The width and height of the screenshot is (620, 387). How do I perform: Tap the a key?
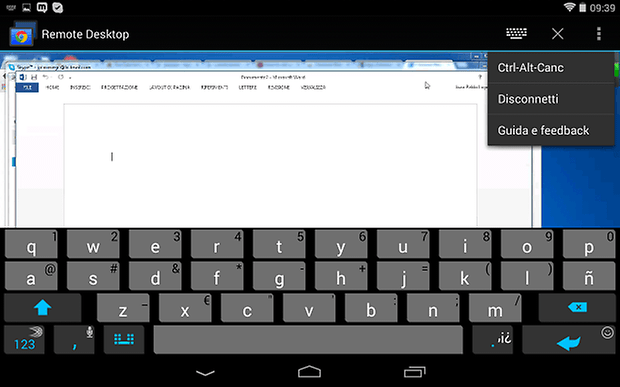point(31,276)
